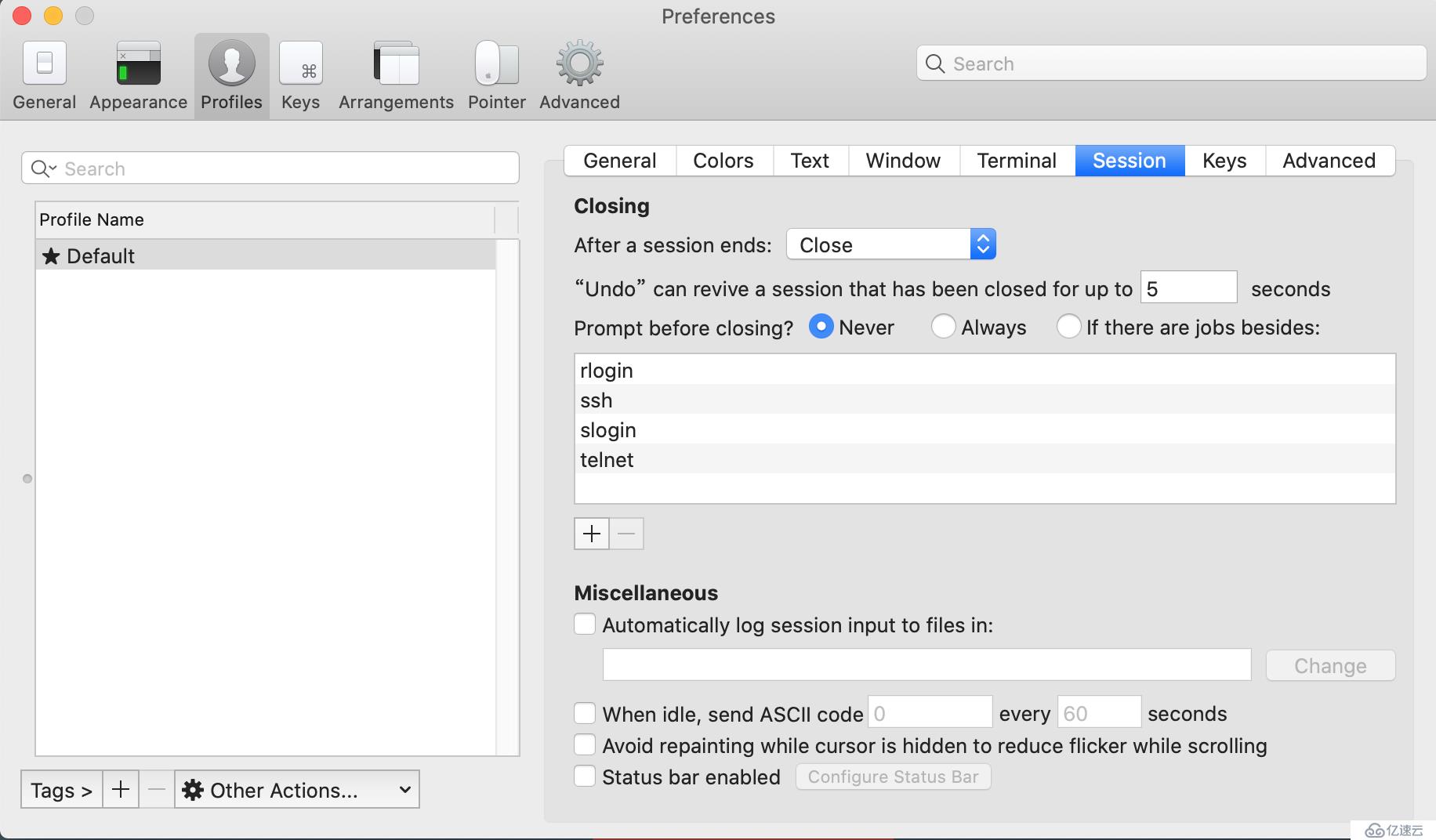Click the ASCII code input field
1436x840 pixels.
[x=930, y=712]
